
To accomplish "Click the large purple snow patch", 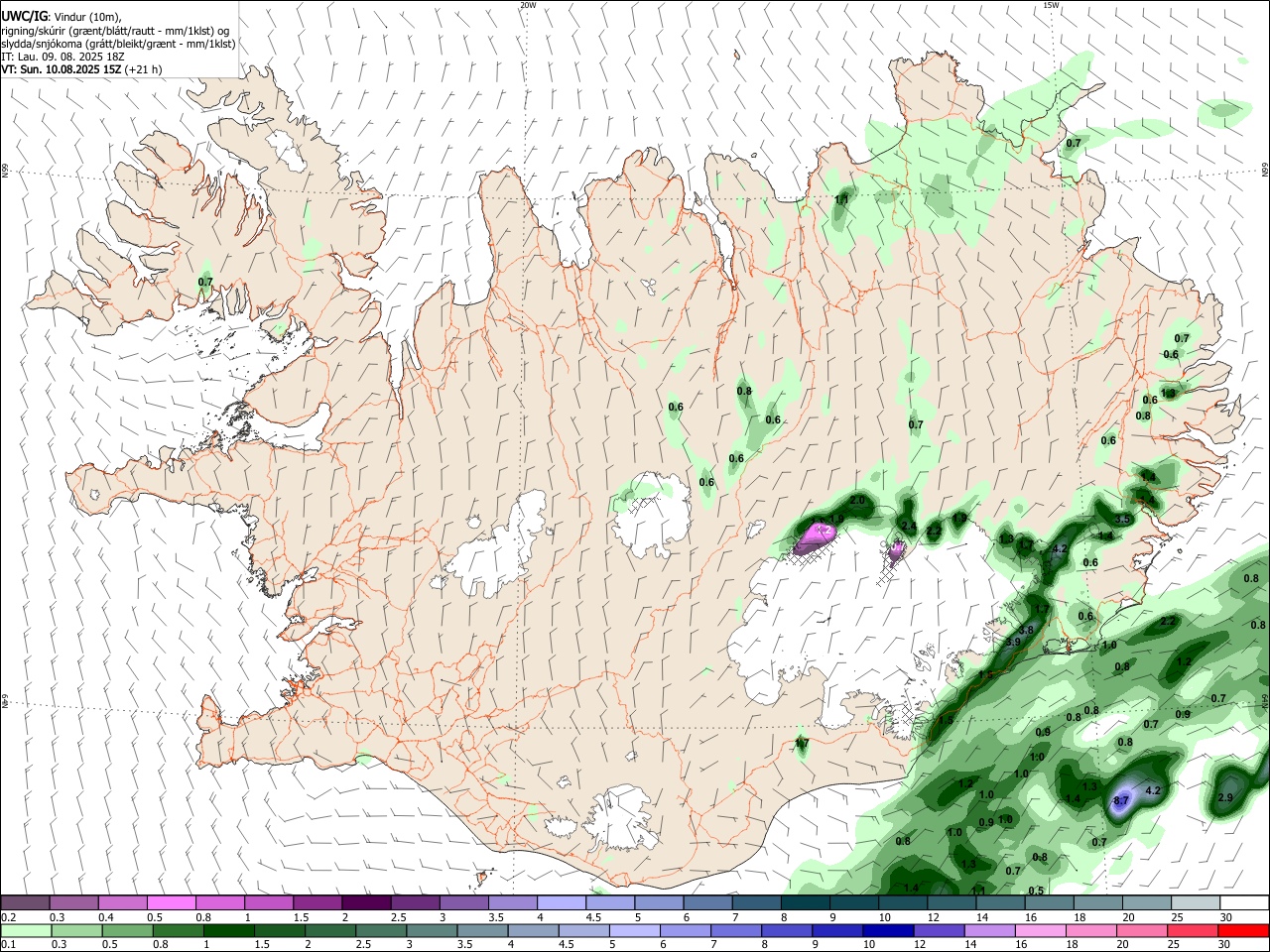I will (x=818, y=535).
